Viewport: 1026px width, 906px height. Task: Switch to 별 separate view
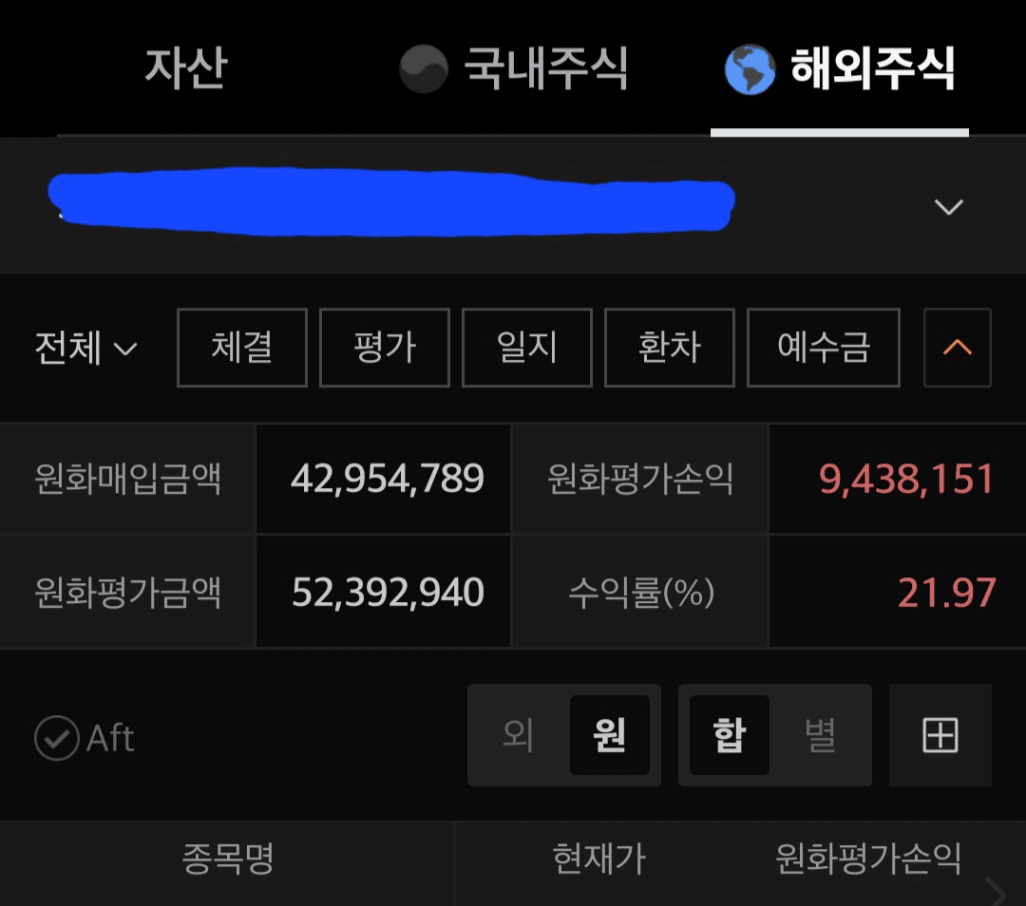click(820, 735)
